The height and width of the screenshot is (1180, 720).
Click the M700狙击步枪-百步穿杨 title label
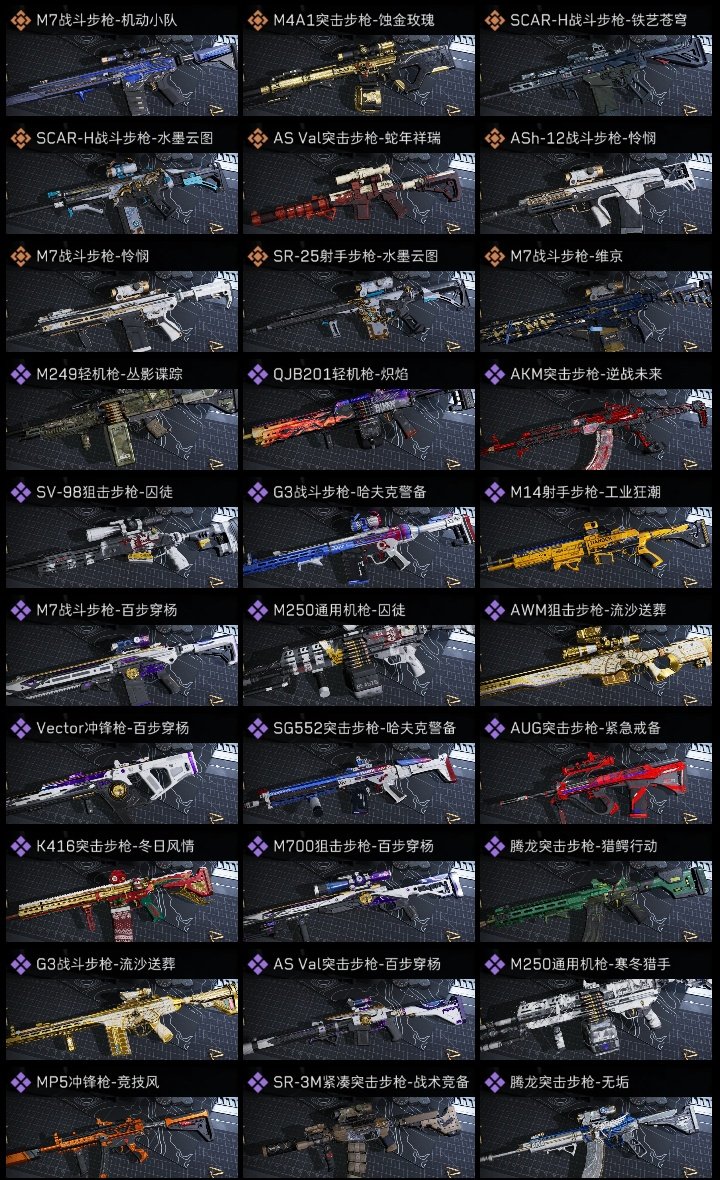click(354, 846)
